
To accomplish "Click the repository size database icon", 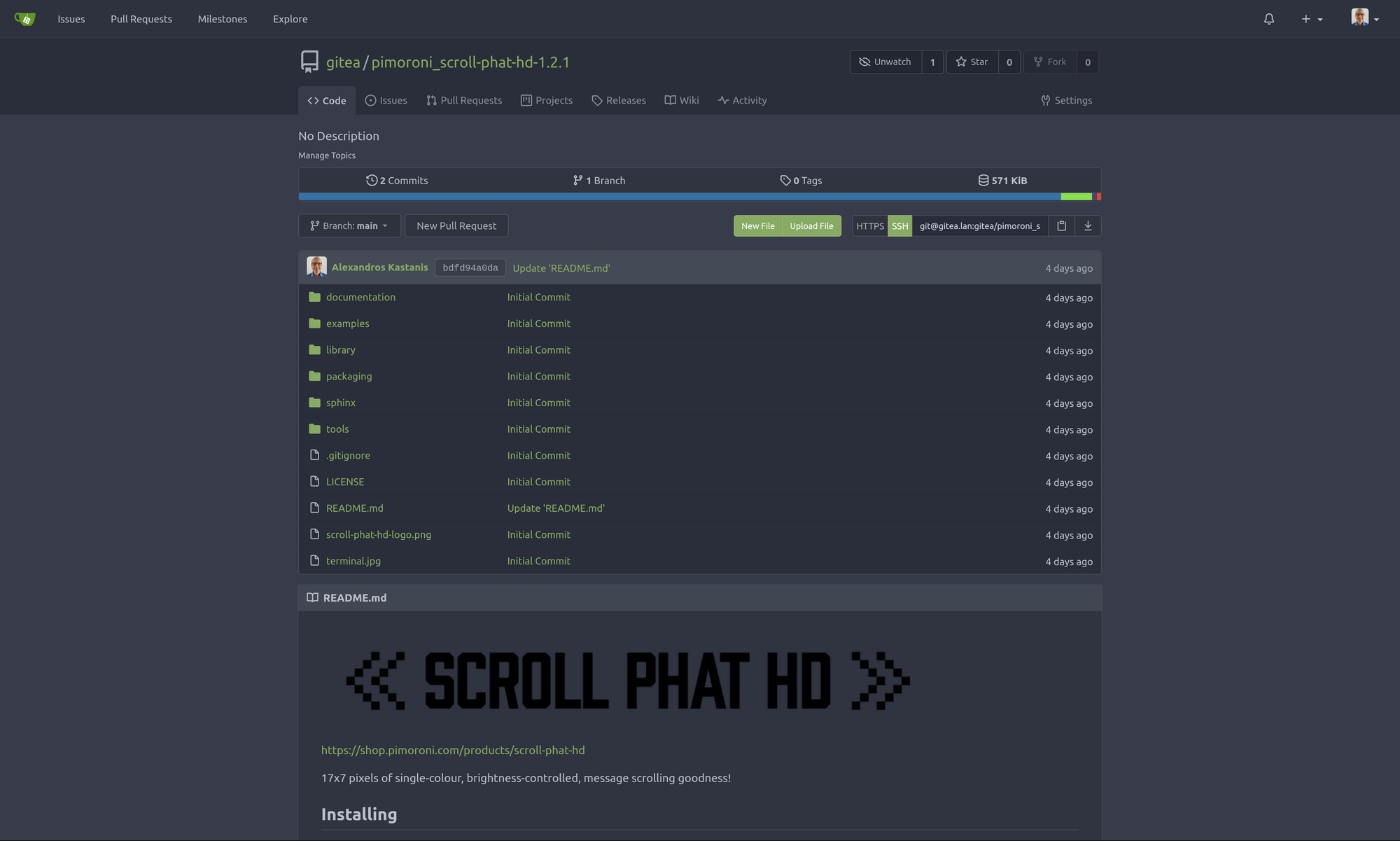I will (983, 180).
